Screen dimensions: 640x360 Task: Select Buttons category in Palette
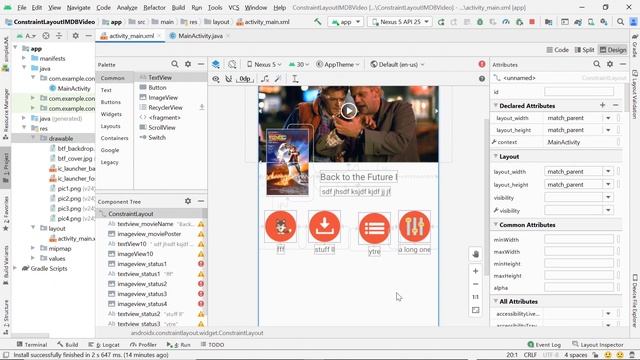(x=111, y=102)
